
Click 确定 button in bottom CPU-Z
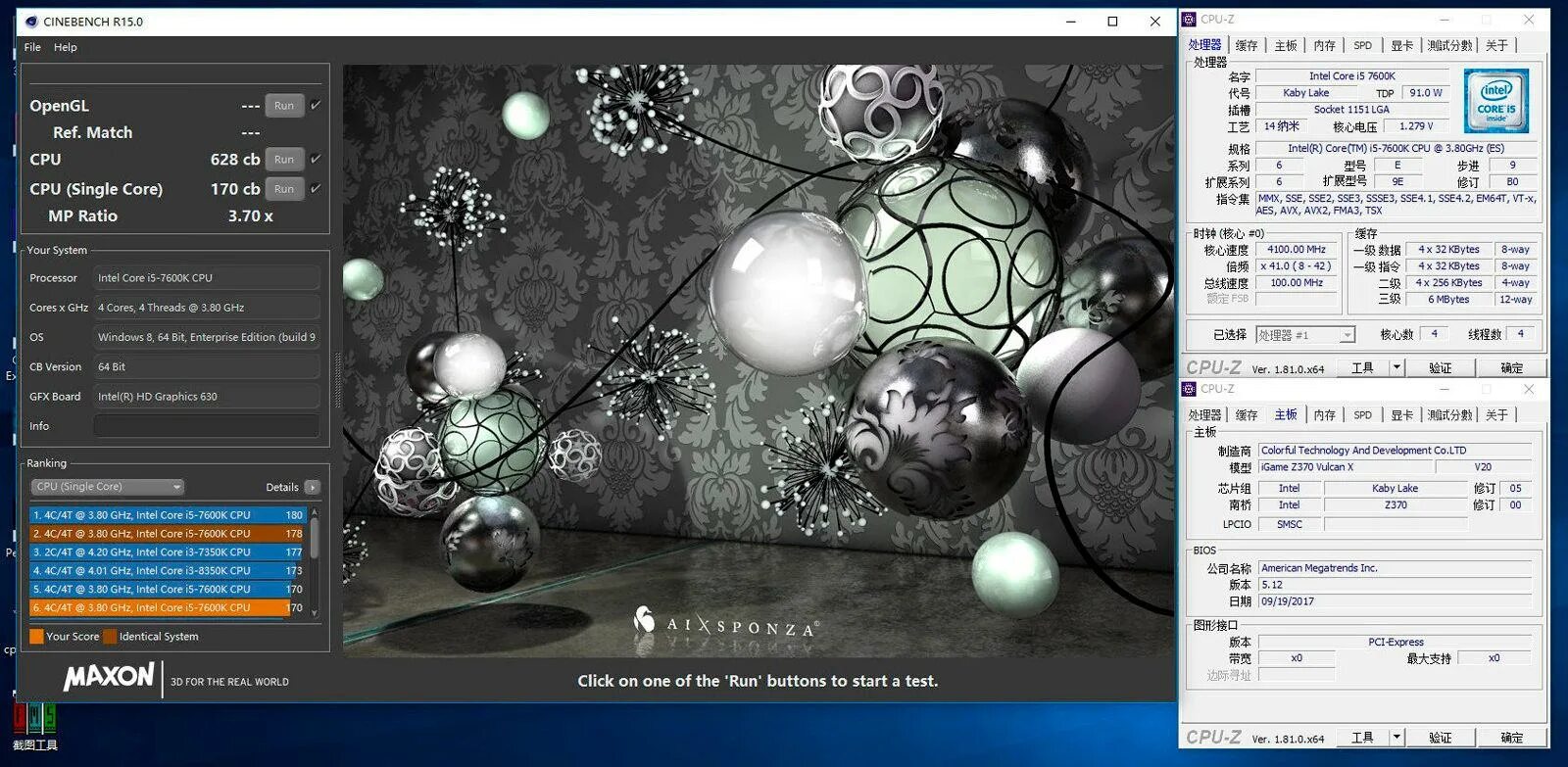[1512, 738]
